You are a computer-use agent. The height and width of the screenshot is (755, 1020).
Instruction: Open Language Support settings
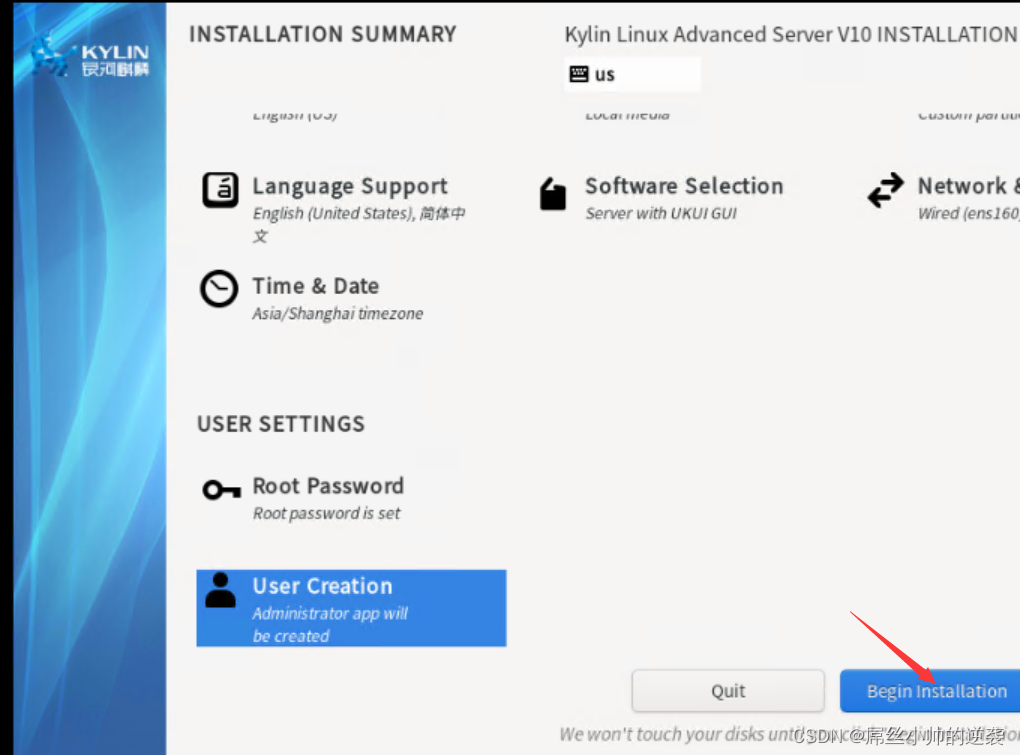(349, 187)
